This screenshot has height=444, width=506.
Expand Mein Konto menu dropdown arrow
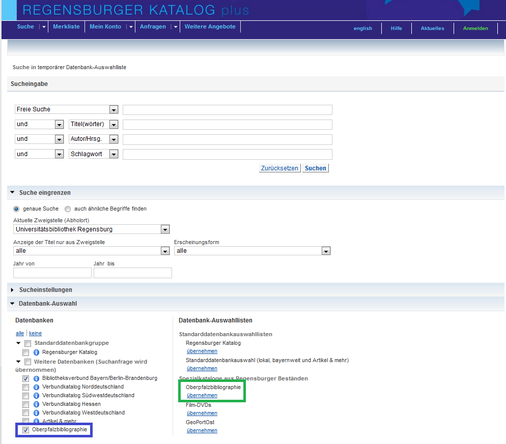point(131,27)
